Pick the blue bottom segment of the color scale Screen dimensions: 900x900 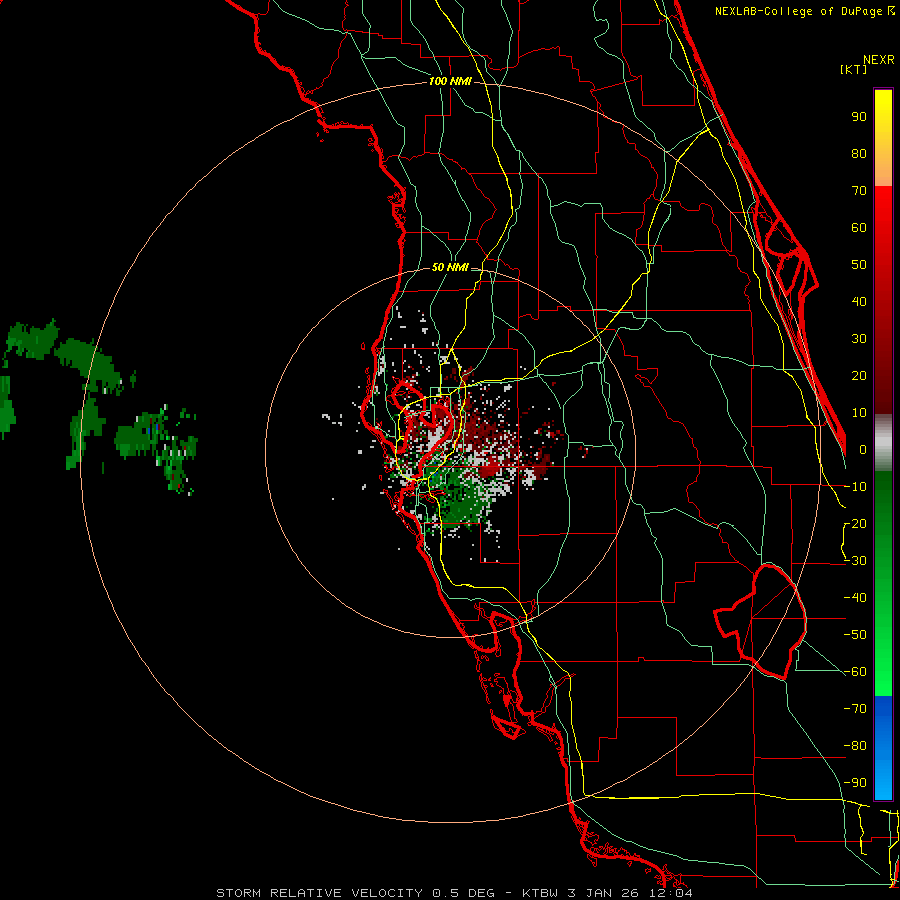coord(883,748)
